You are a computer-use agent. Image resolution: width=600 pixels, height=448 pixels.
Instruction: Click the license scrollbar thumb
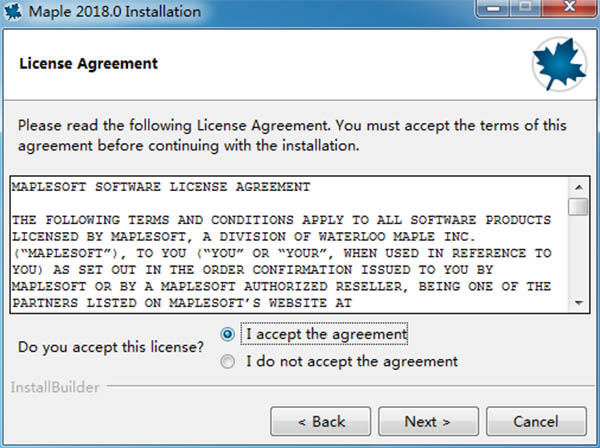(579, 207)
